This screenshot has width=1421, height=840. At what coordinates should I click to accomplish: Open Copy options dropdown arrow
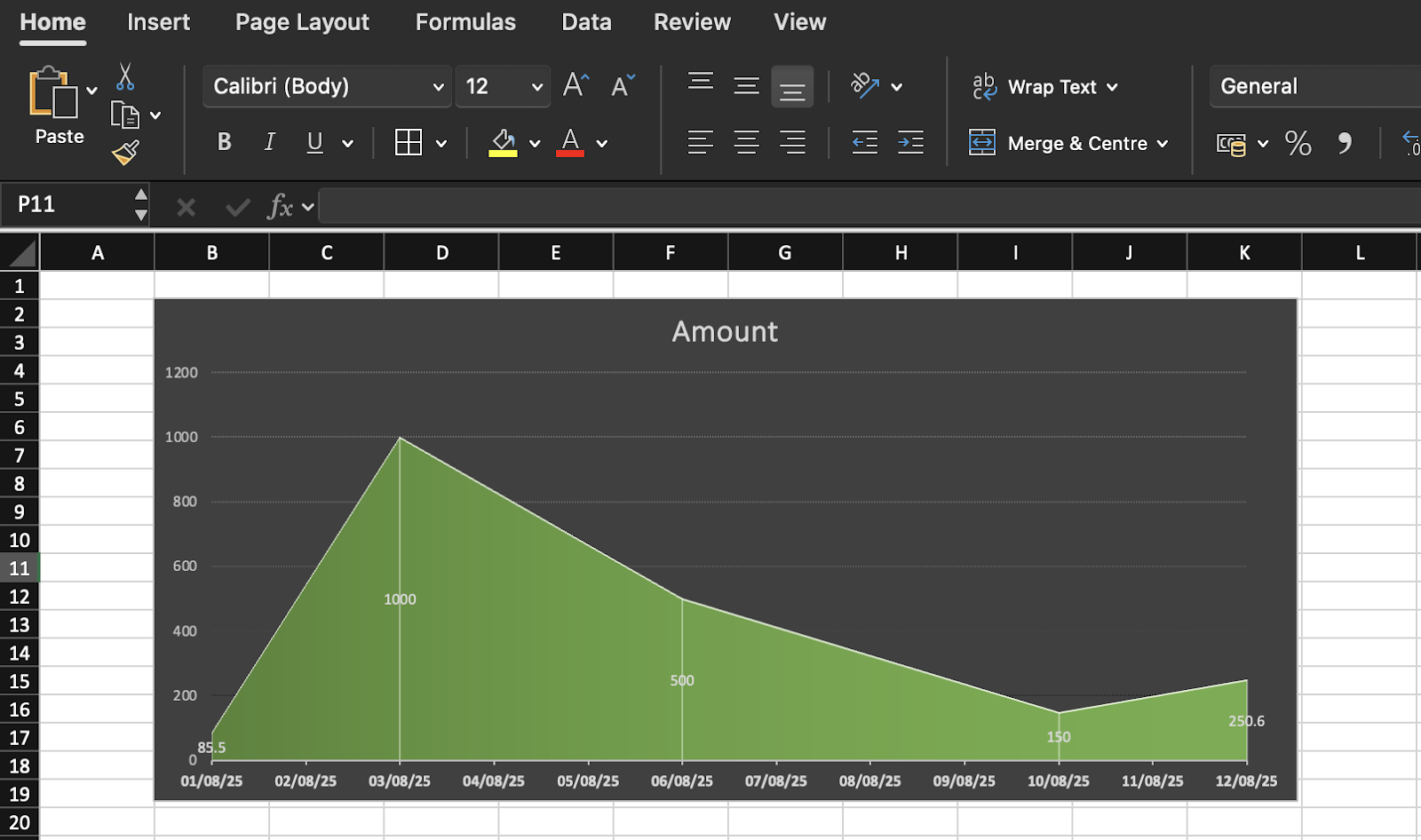[155, 115]
